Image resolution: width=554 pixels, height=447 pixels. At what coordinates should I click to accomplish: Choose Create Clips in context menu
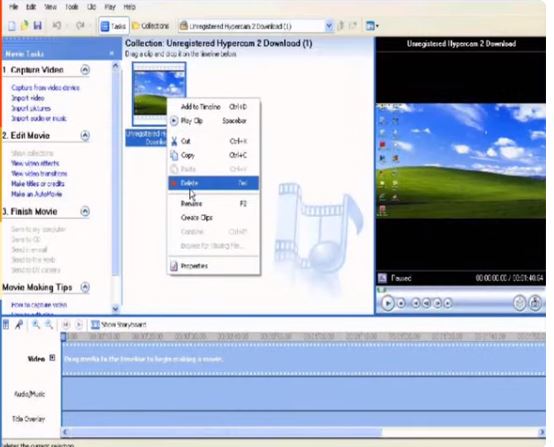click(x=214, y=218)
